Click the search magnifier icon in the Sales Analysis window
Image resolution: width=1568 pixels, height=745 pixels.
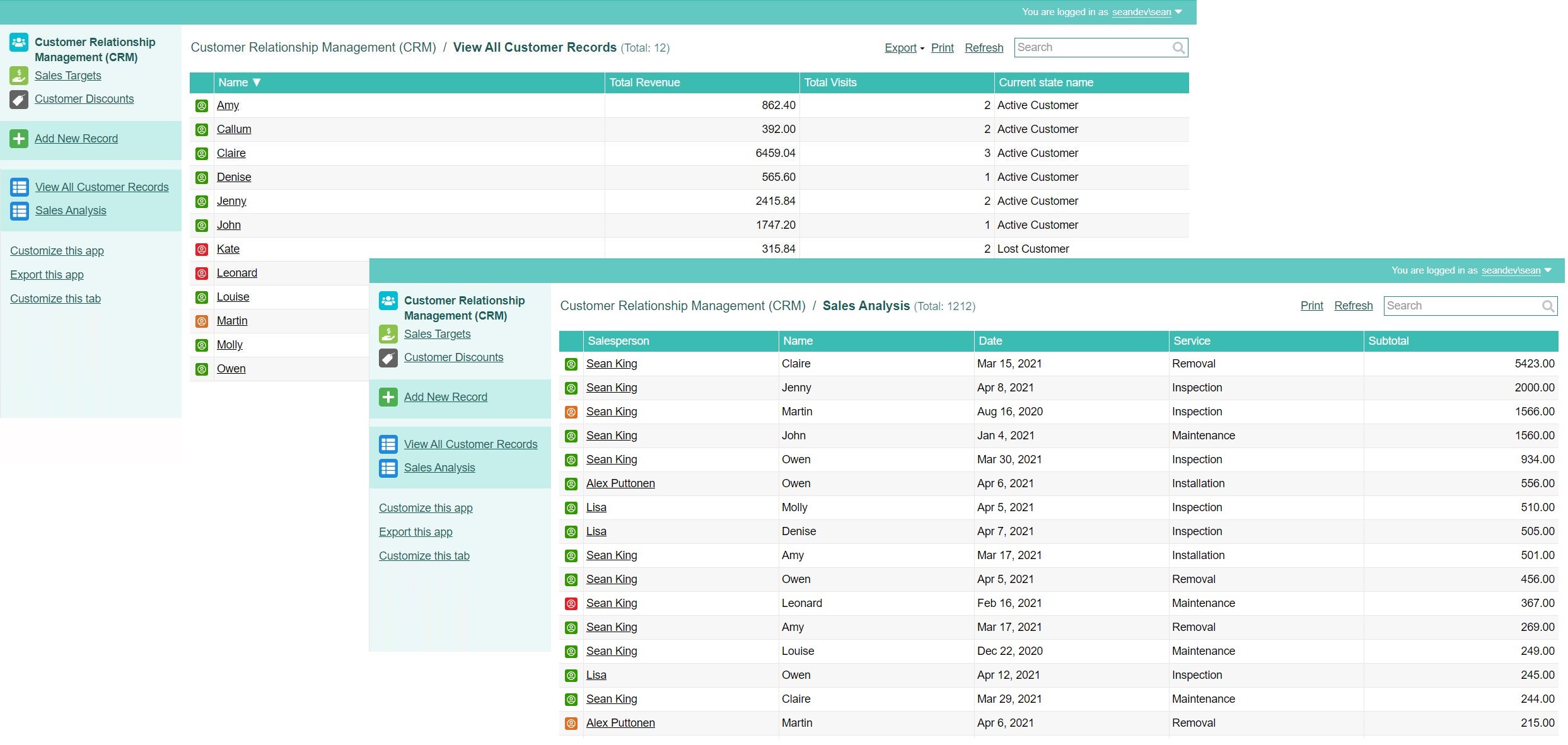pos(1548,306)
